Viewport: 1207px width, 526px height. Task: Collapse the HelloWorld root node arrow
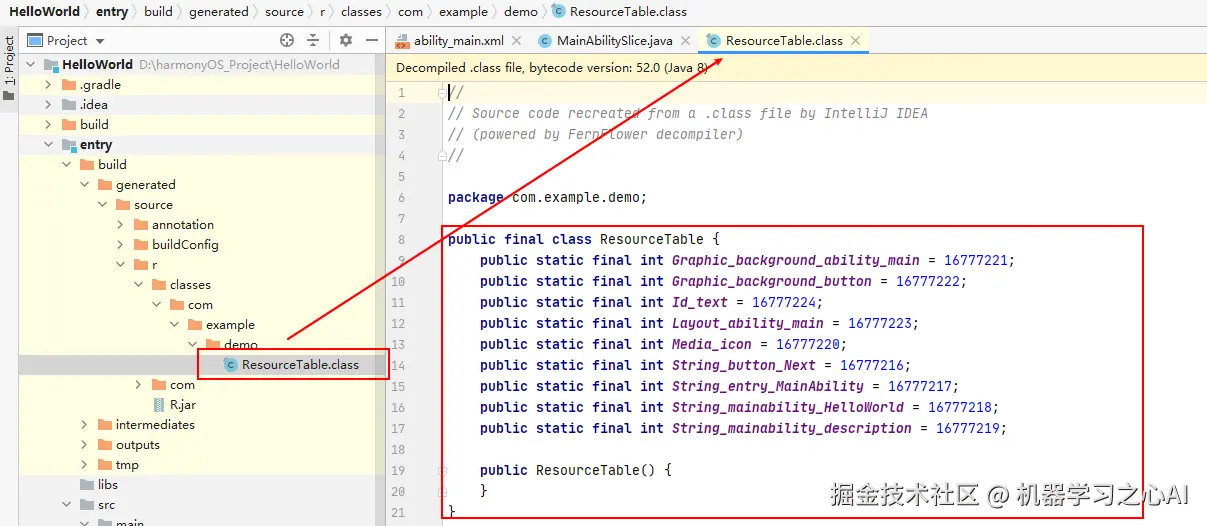coord(30,64)
